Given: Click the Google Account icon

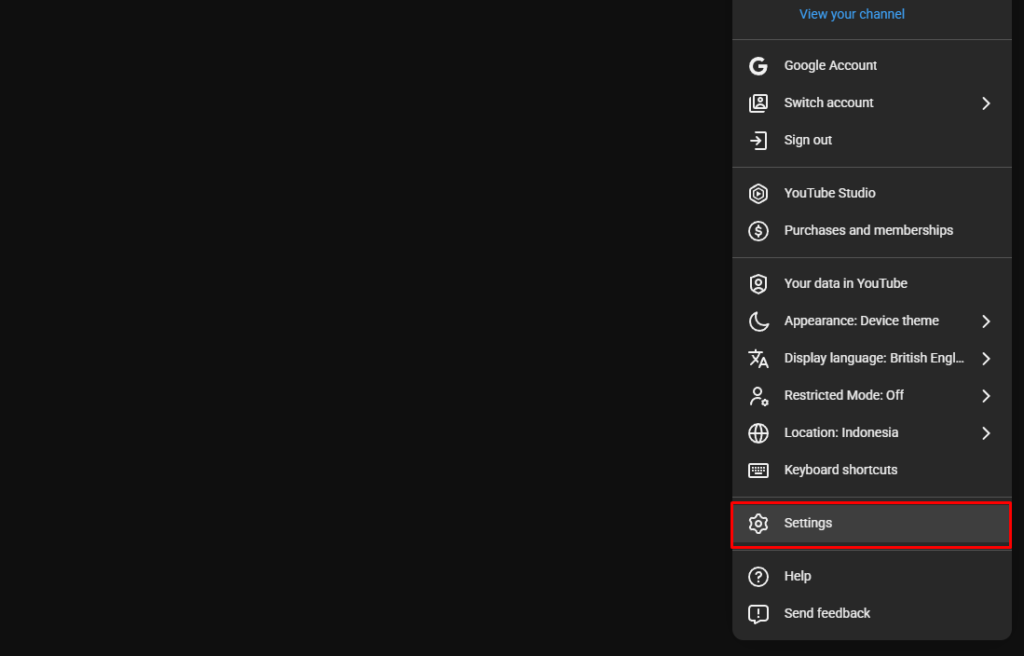Looking at the screenshot, I should [758, 65].
